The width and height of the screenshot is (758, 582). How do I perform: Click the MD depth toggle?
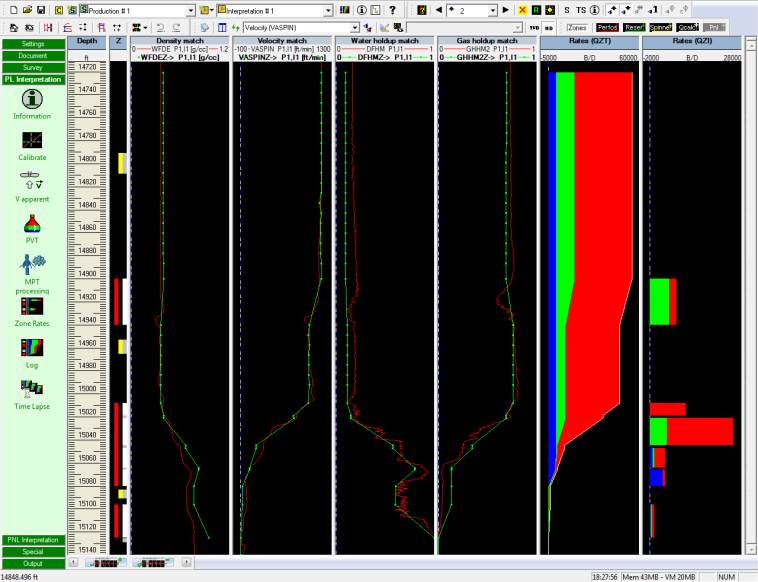coord(549,28)
